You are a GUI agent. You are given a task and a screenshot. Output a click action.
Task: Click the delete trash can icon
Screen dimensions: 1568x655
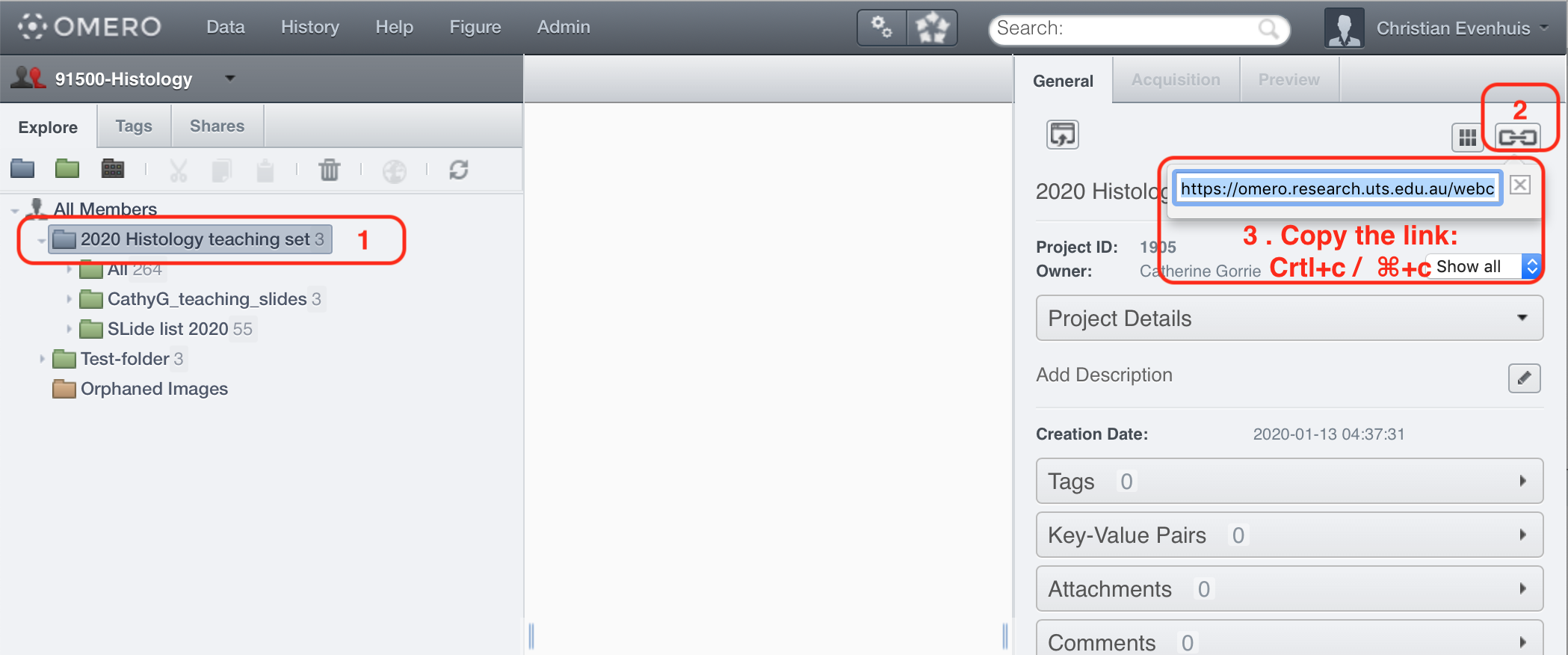click(329, 170)
